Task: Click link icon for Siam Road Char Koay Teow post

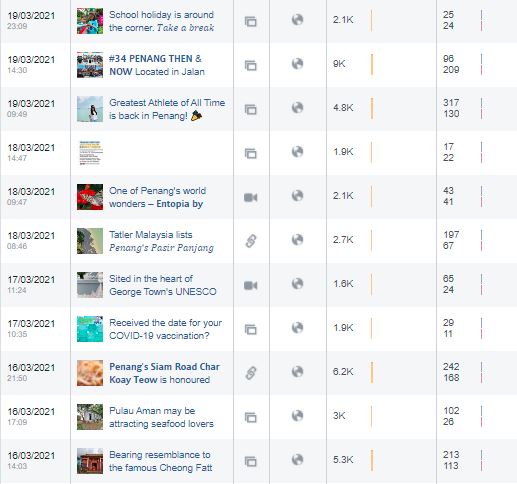Action: [251, 373]
